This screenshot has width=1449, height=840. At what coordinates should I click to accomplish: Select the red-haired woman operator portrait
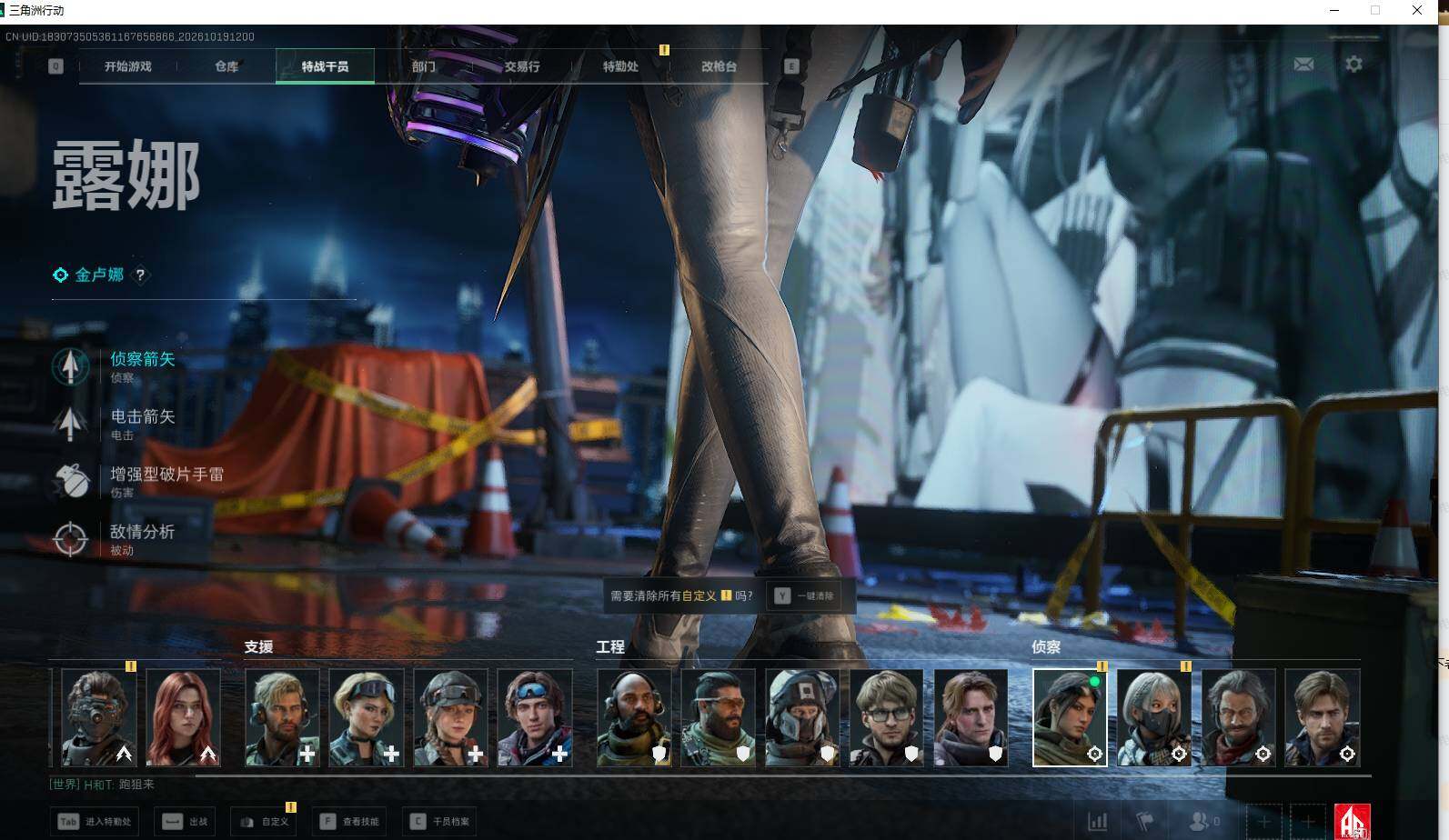183,718
